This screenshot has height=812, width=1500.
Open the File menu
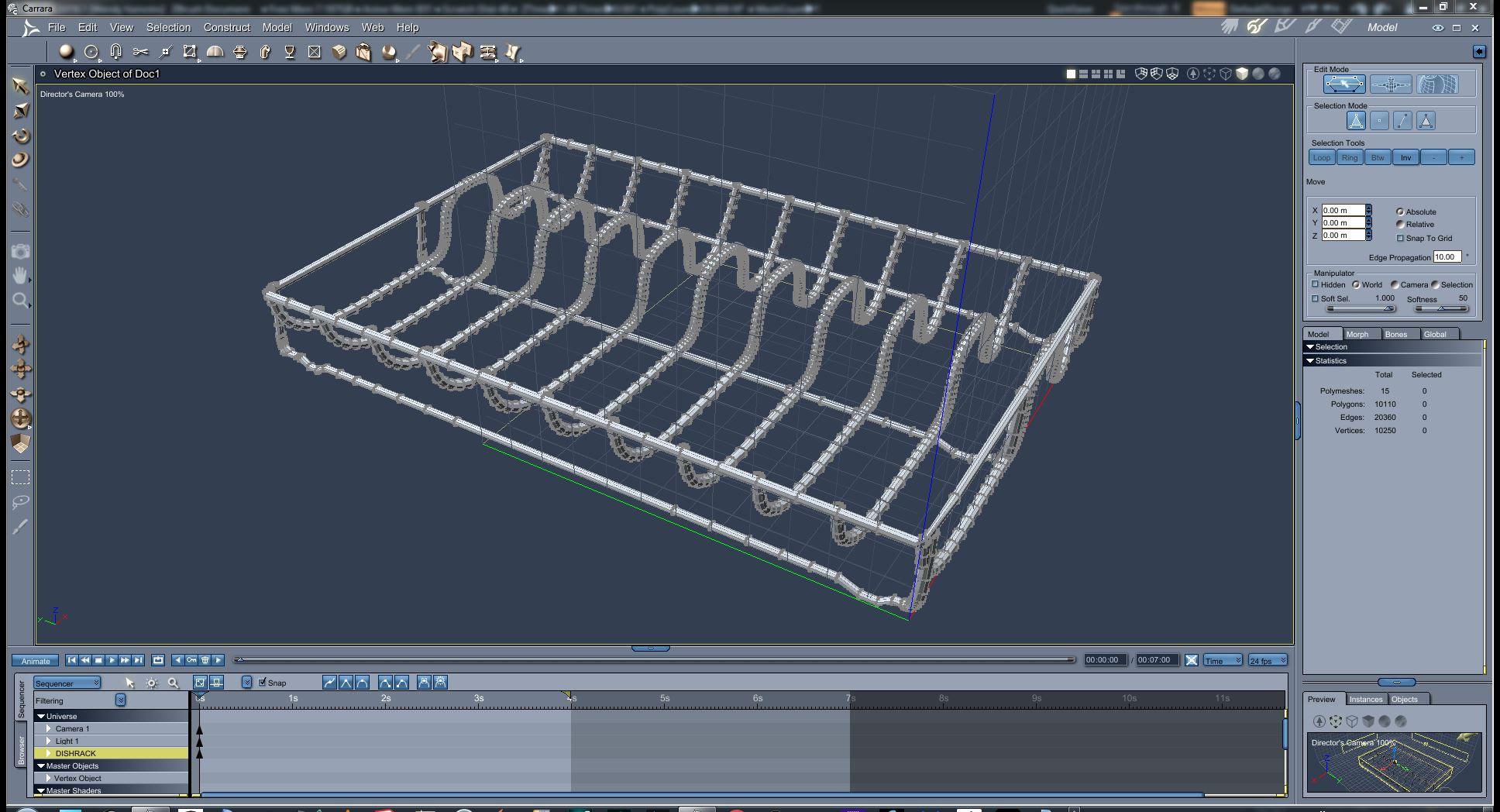(x=57, y=27)
